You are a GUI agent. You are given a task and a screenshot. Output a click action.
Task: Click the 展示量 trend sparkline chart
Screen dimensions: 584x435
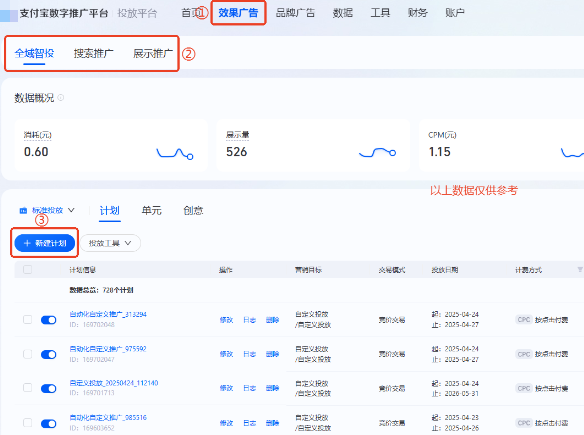point(377,153)
